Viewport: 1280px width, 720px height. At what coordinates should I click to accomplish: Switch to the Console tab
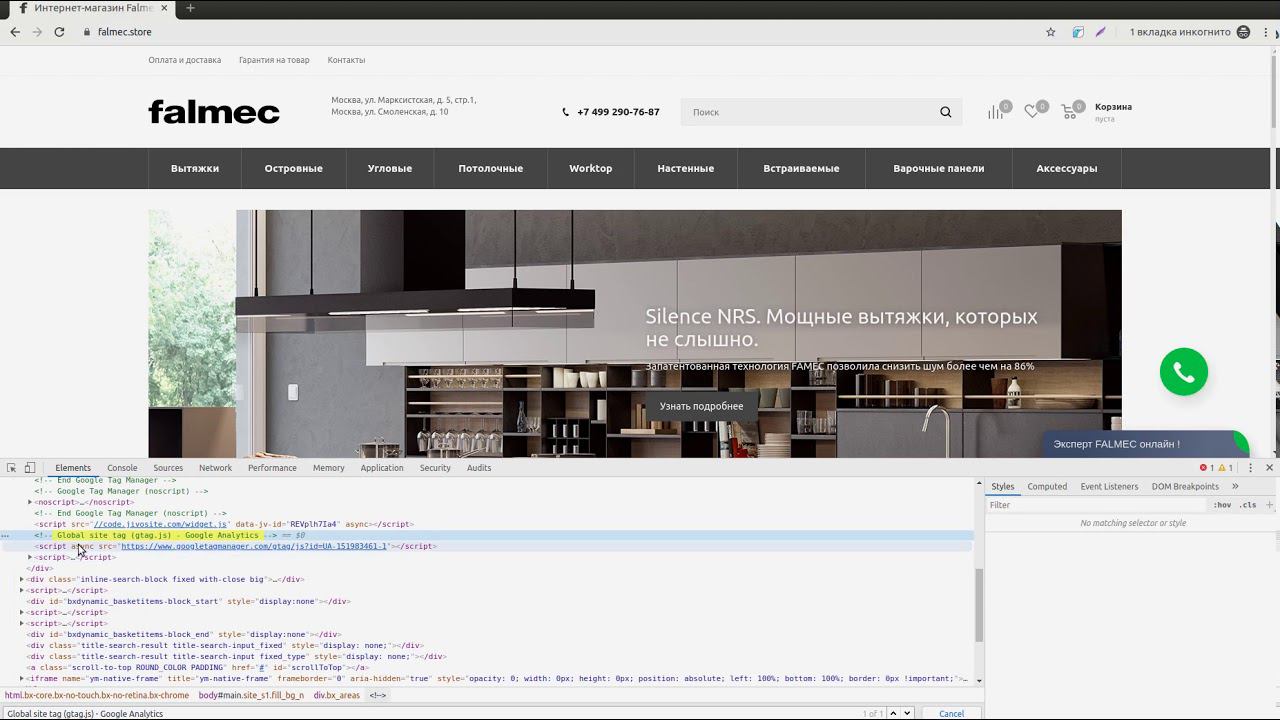122,468
